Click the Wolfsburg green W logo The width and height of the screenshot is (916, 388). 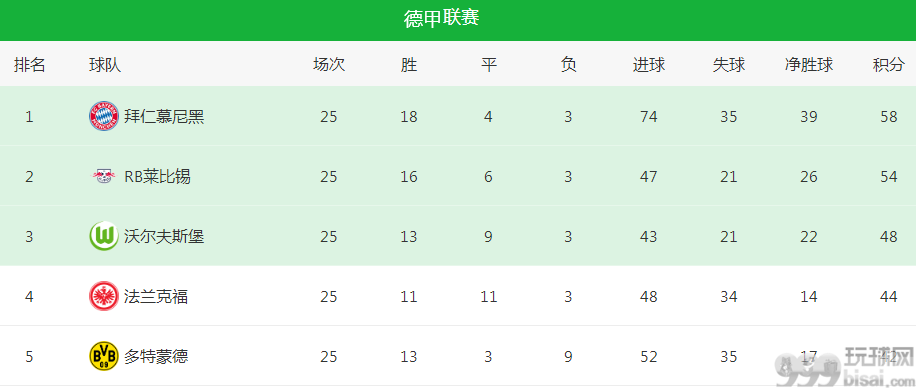click(x=103, y=237)
